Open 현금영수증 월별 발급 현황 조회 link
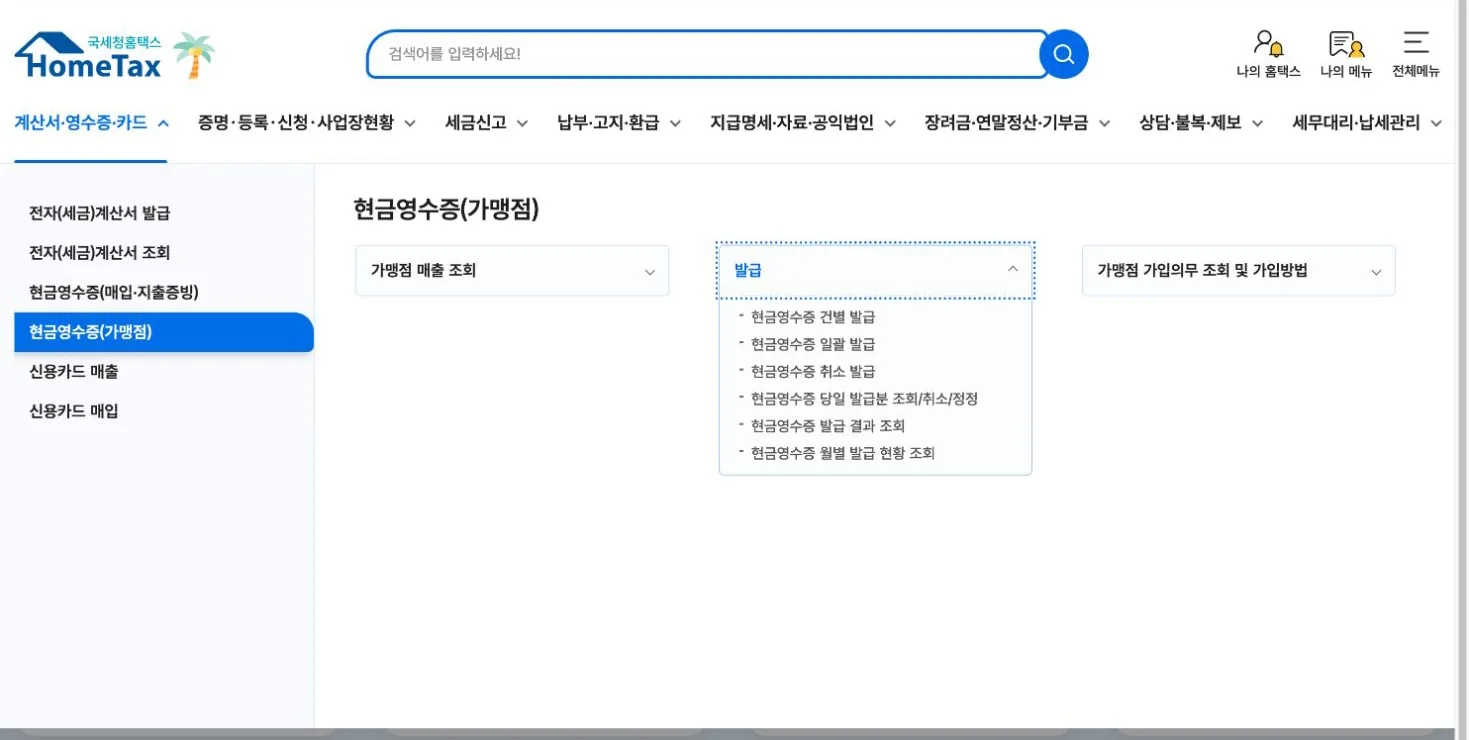The height and width of the screenshot is (740, 1469). pos(843,453)
